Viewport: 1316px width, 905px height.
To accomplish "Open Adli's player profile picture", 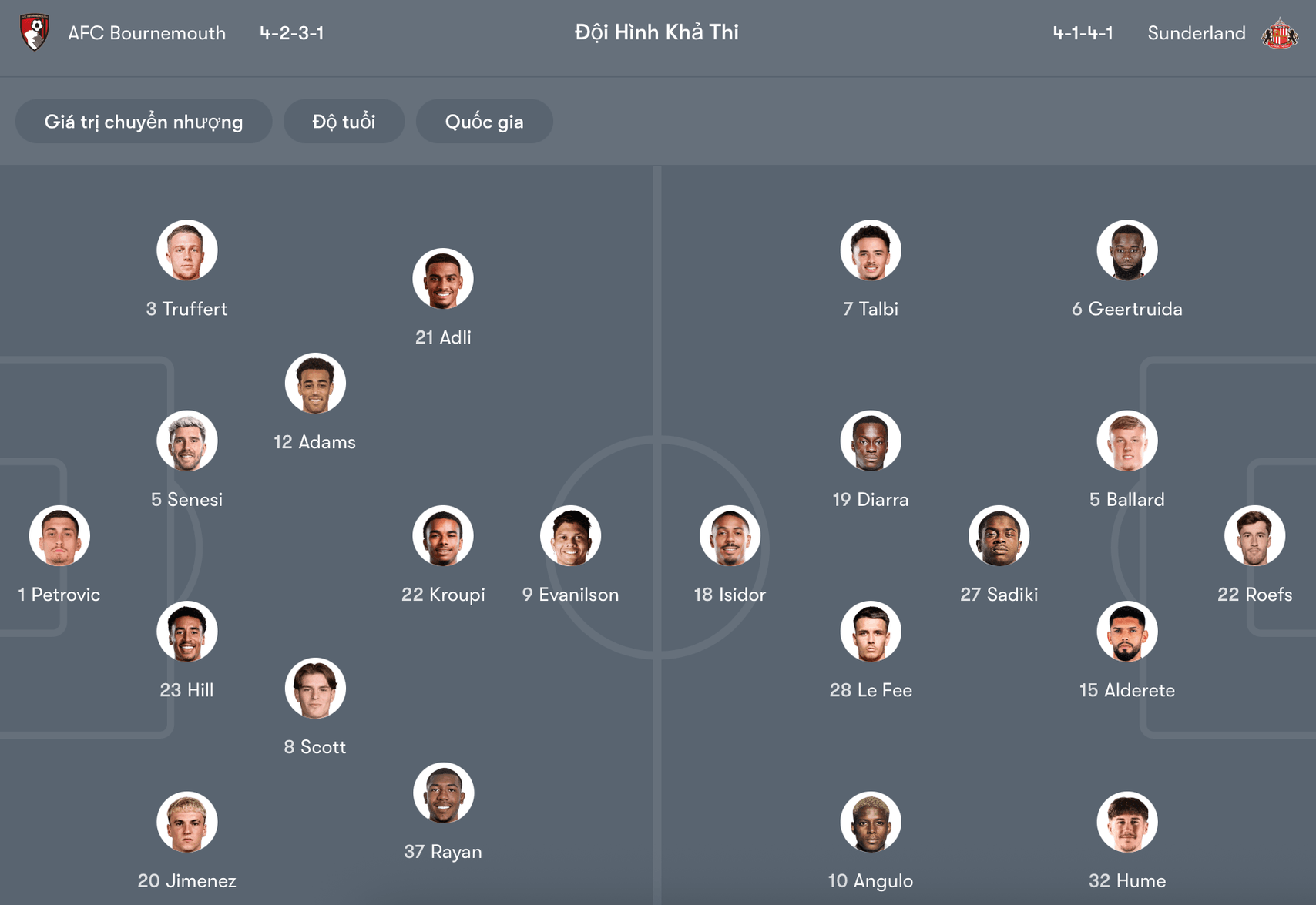I will click(443, 278).
